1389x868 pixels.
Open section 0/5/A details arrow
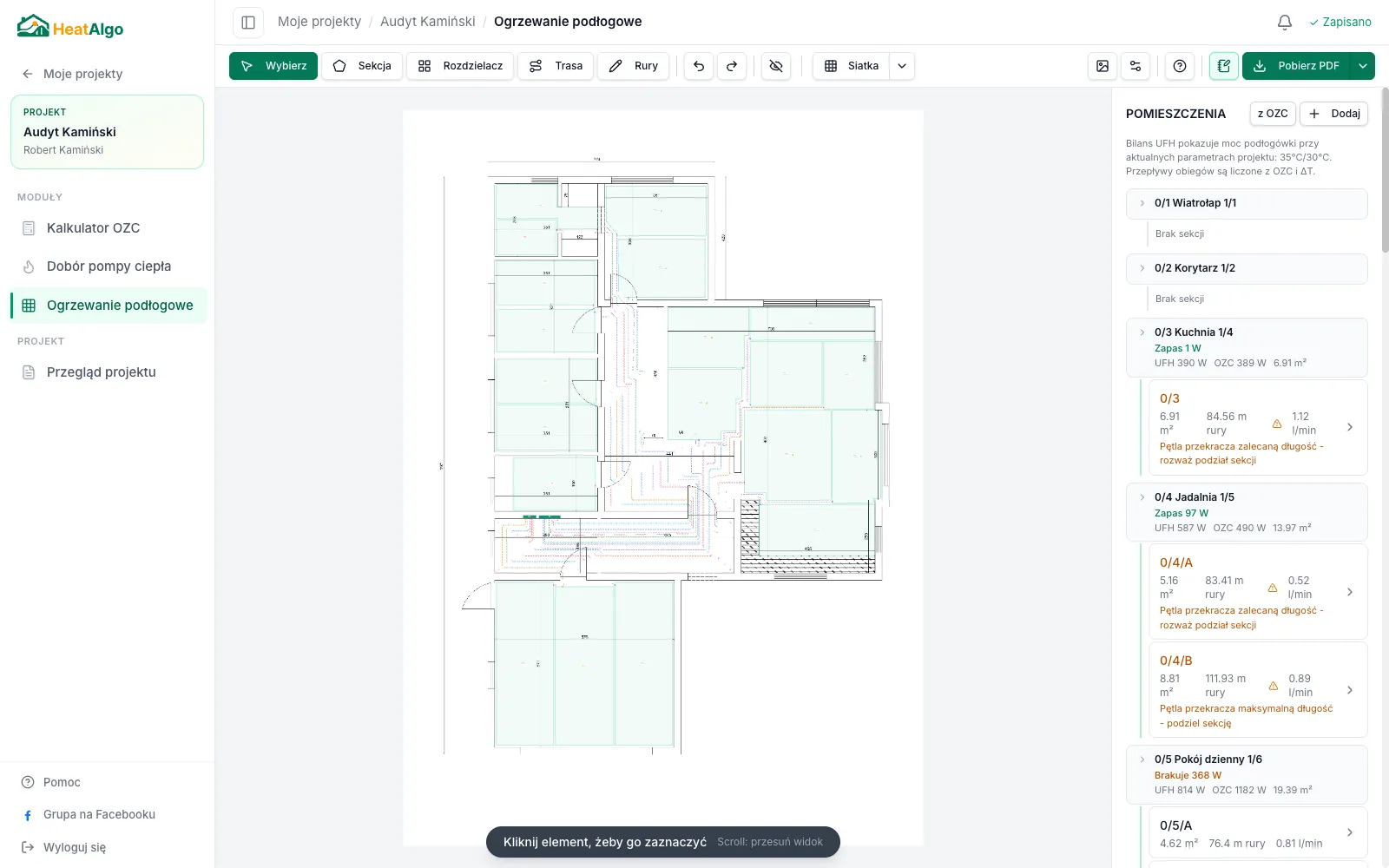tap(1350, 832)
